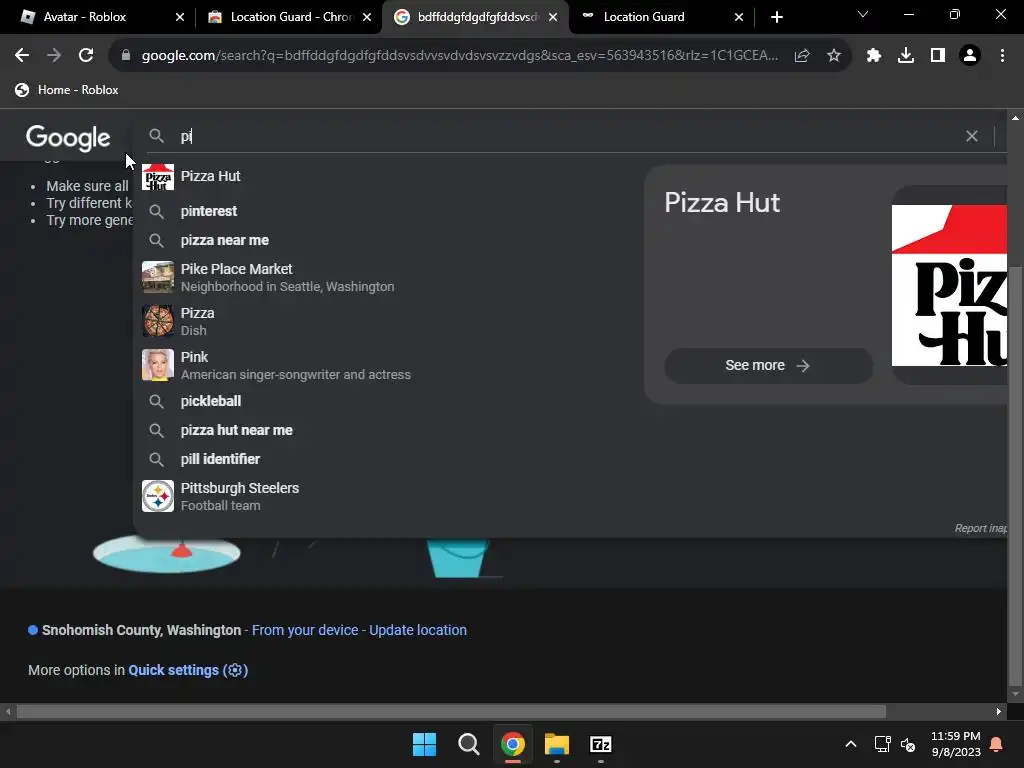The height and width of the screenshot is (768, 1024).
Task: Click Report inappropriate predictions link
Action: point(980,528)
